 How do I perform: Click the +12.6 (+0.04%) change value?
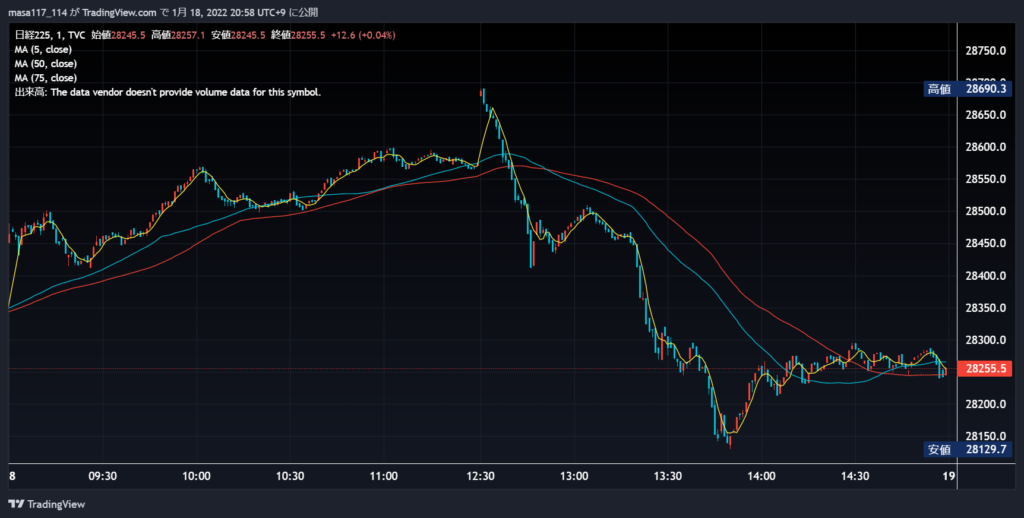[362, 35]
